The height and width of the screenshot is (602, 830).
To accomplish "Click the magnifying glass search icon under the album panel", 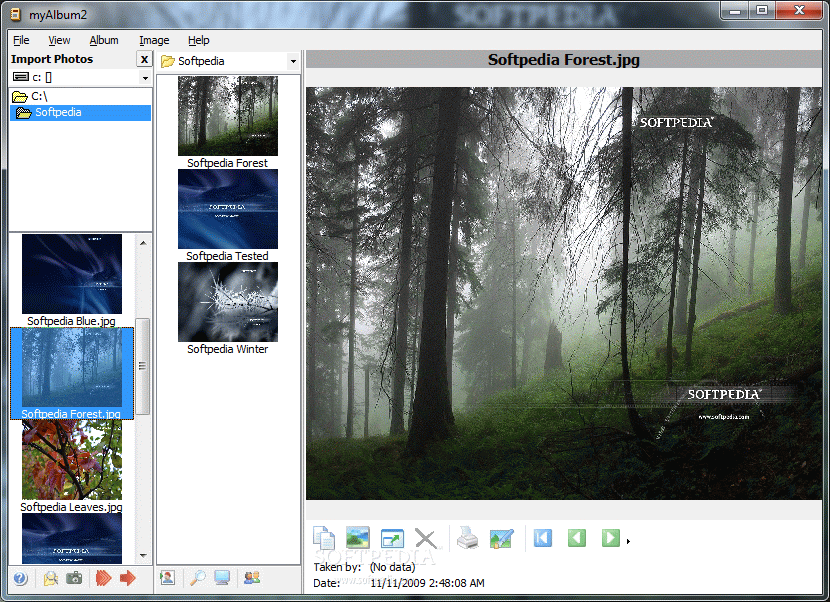I will click(x=198, y=578).
